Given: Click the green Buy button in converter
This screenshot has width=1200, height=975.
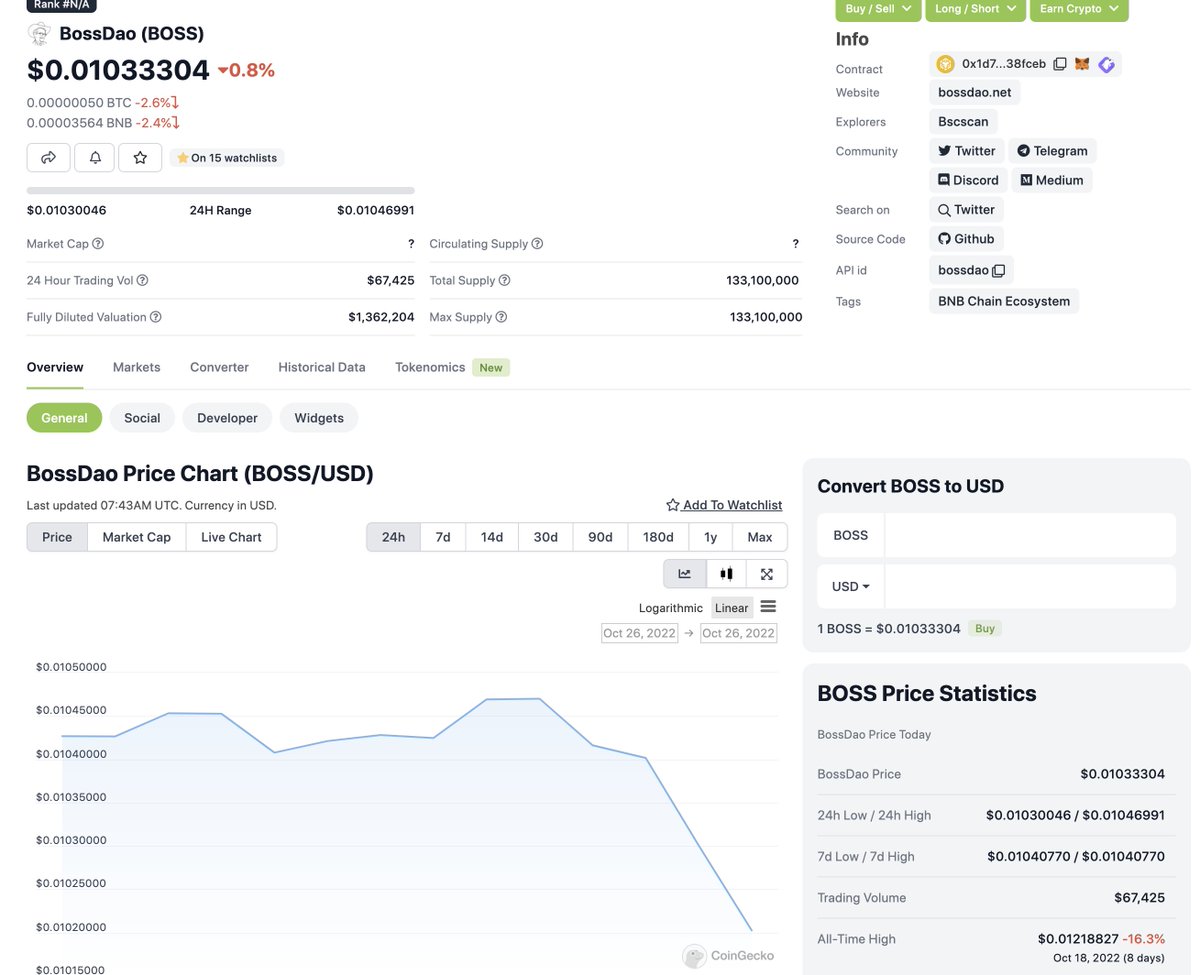Looking at the screenshot, I should pos(985,628).
